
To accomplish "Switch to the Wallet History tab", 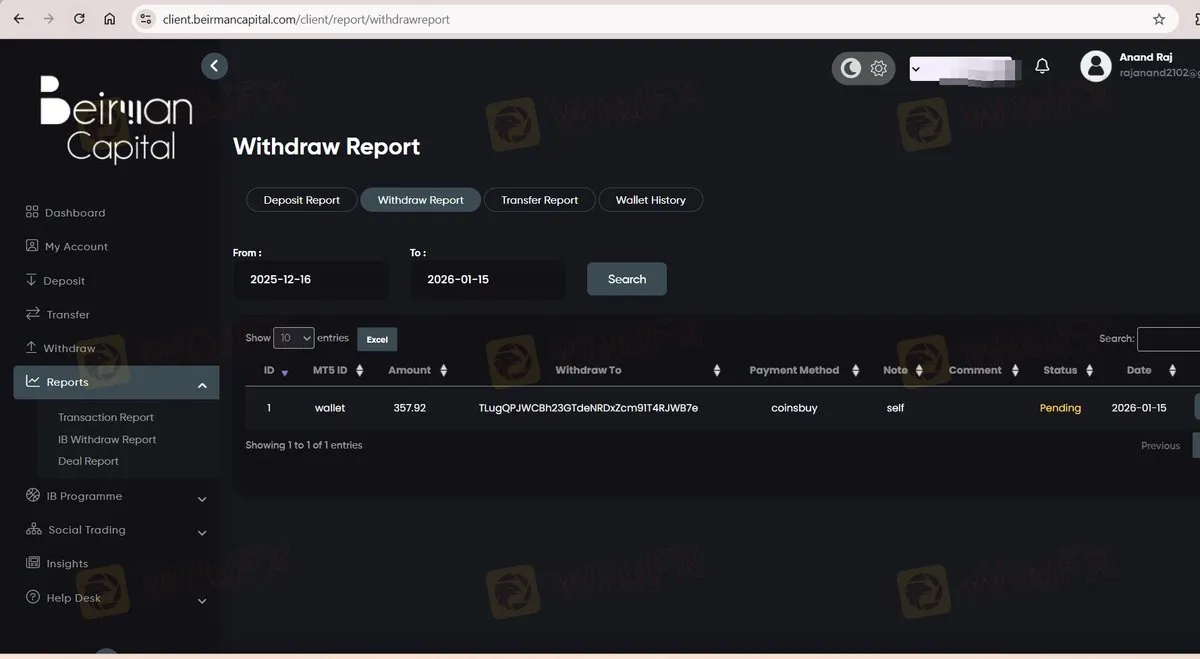I will point(650,200).
